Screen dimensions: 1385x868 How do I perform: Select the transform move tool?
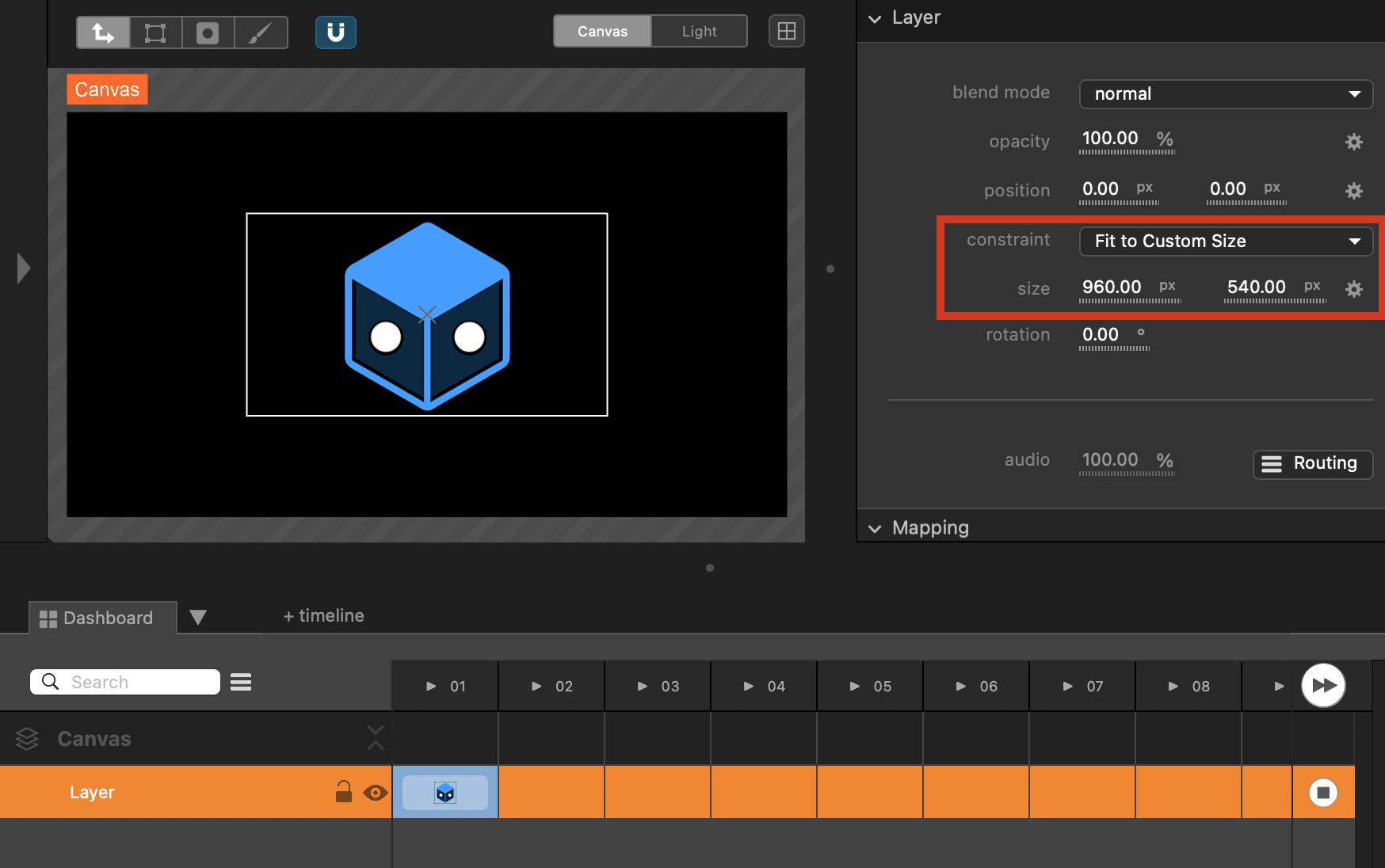[x=103, y=32]
